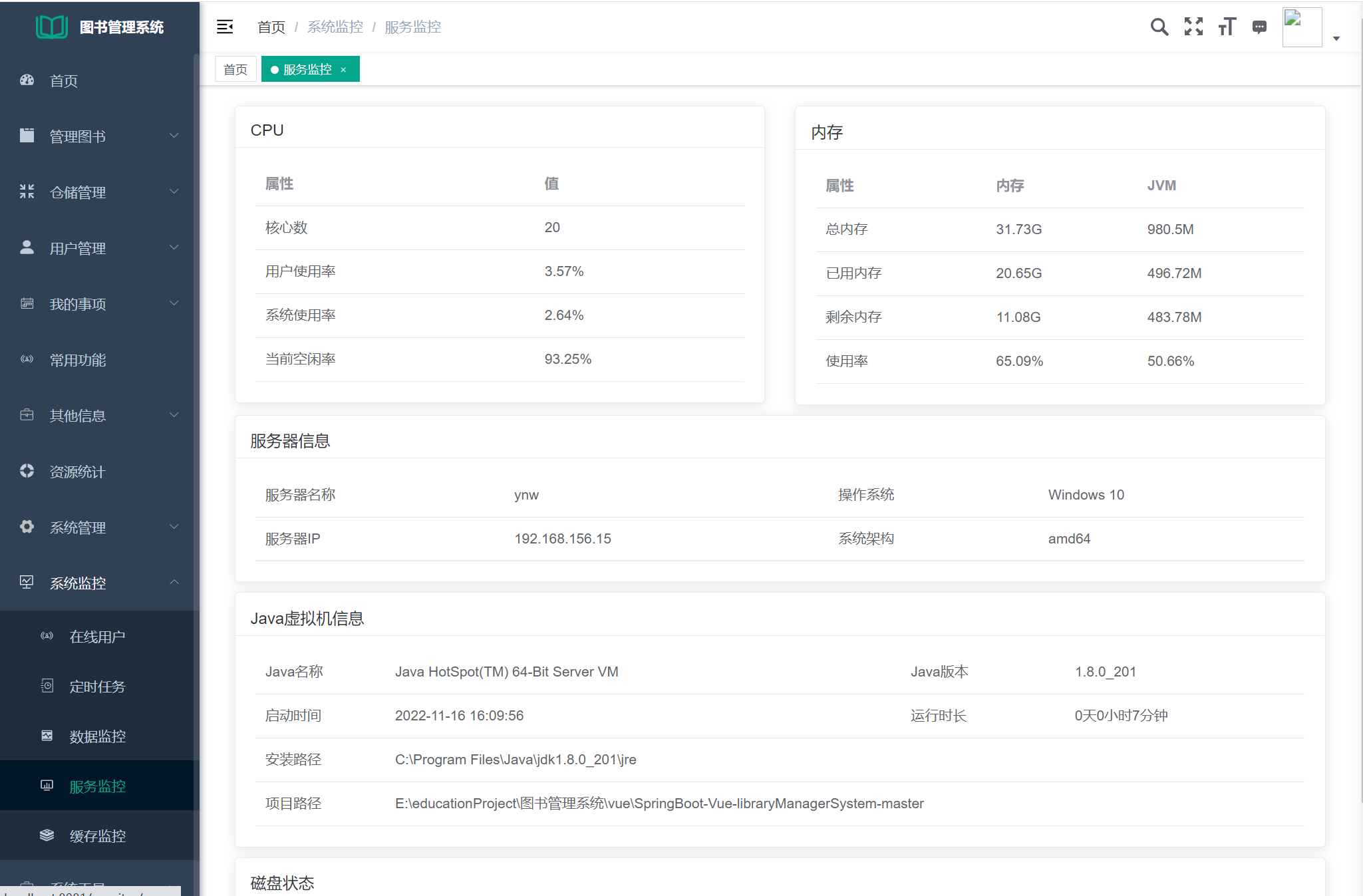Close the 服务监控 tab
The image size is (1363, 896).
(343, 70)
